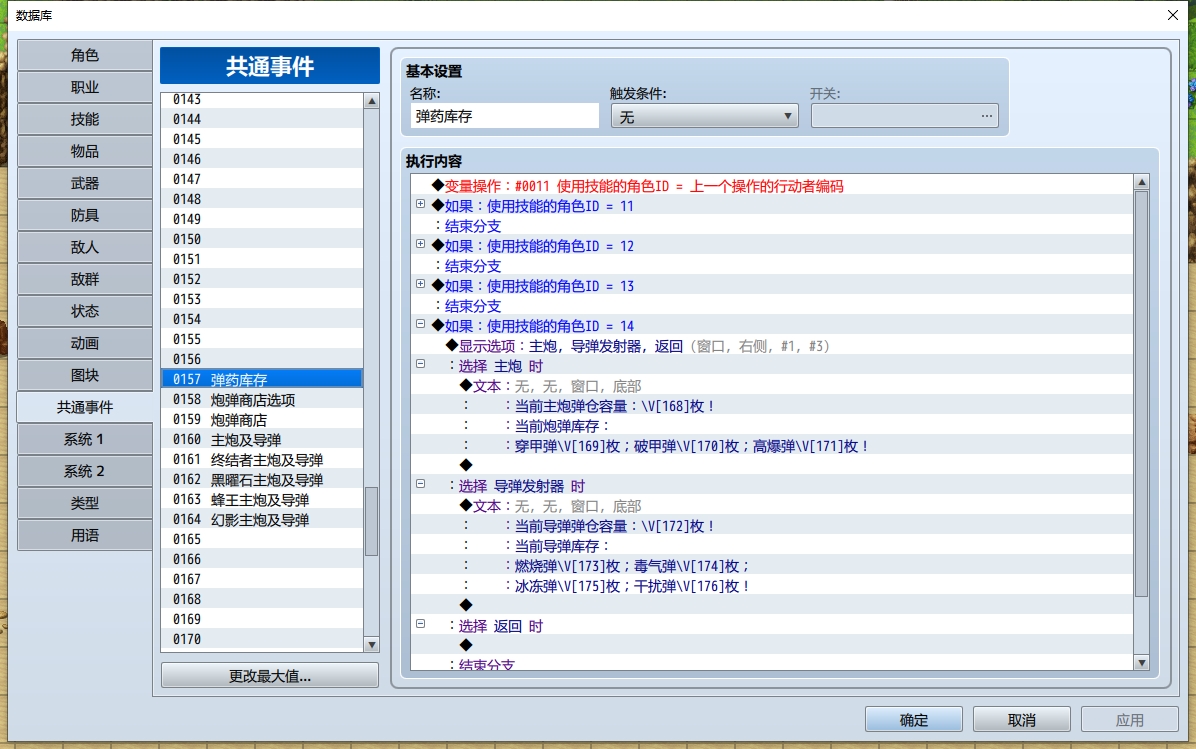Select line 穿甲弹\V[169]枚 text row
Image resolution: width=1196 pixels, height=749 pixels.
(771, 446)
